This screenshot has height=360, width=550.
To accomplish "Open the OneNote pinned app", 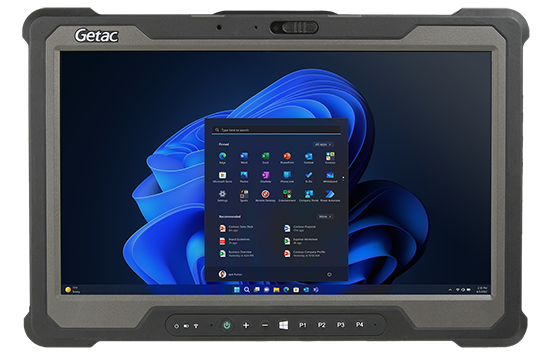I will 266,176.
